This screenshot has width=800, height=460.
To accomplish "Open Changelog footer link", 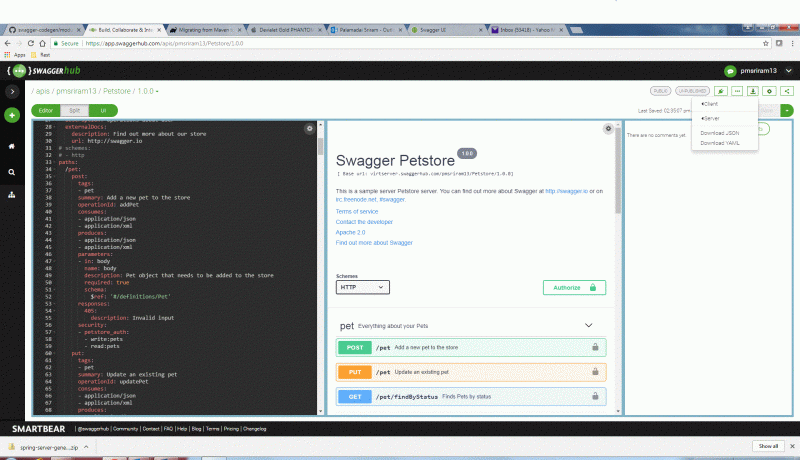I will coord(255,429).
